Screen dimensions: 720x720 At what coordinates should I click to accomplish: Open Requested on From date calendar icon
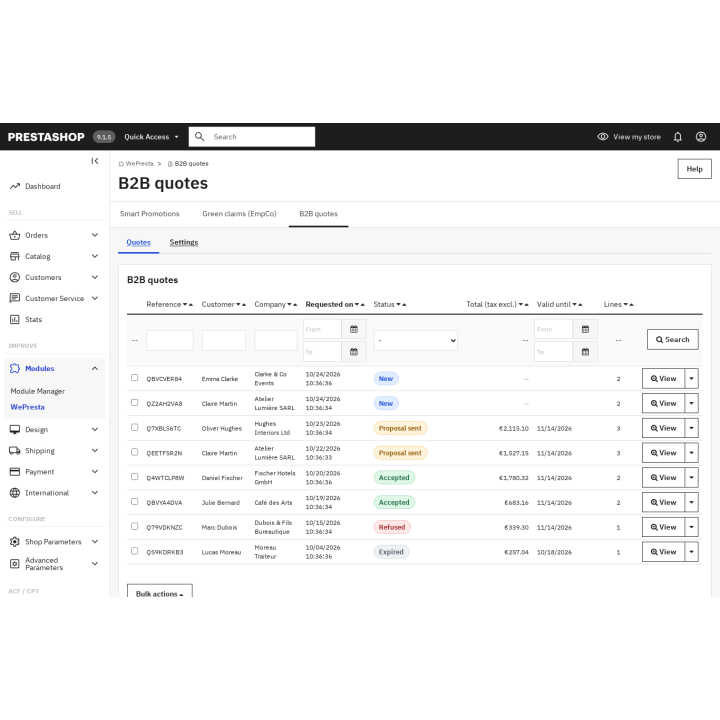click(x=354, y=329)
